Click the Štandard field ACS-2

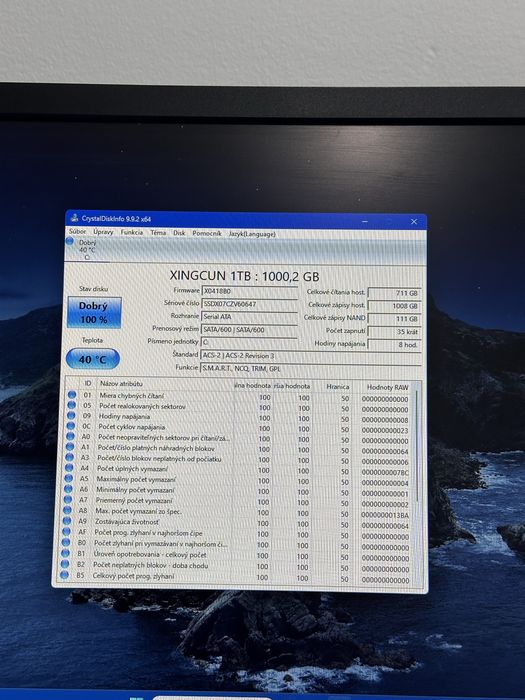click(x=311, y=356)
